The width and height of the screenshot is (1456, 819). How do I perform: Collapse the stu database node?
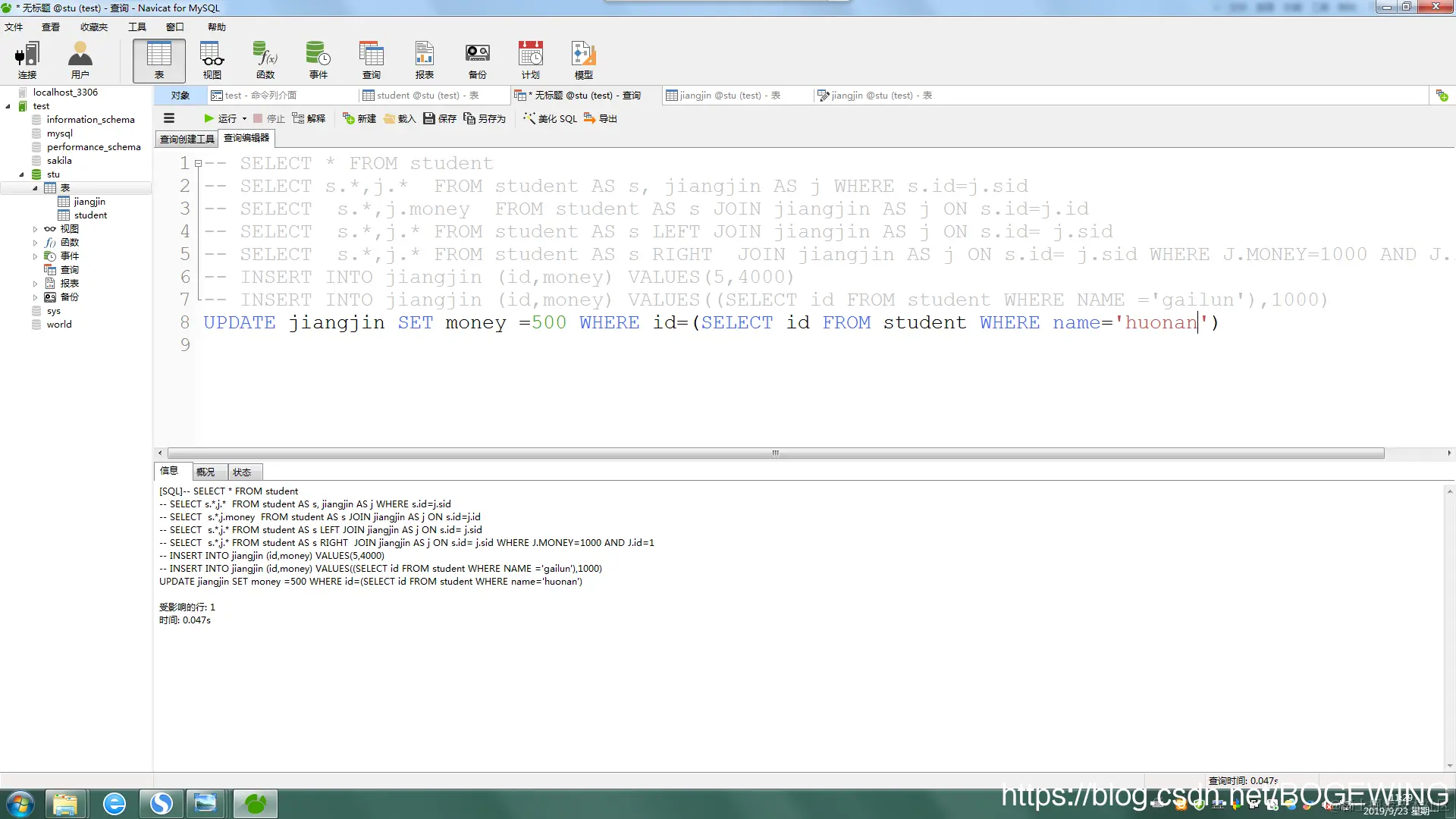tap(21, 174)
